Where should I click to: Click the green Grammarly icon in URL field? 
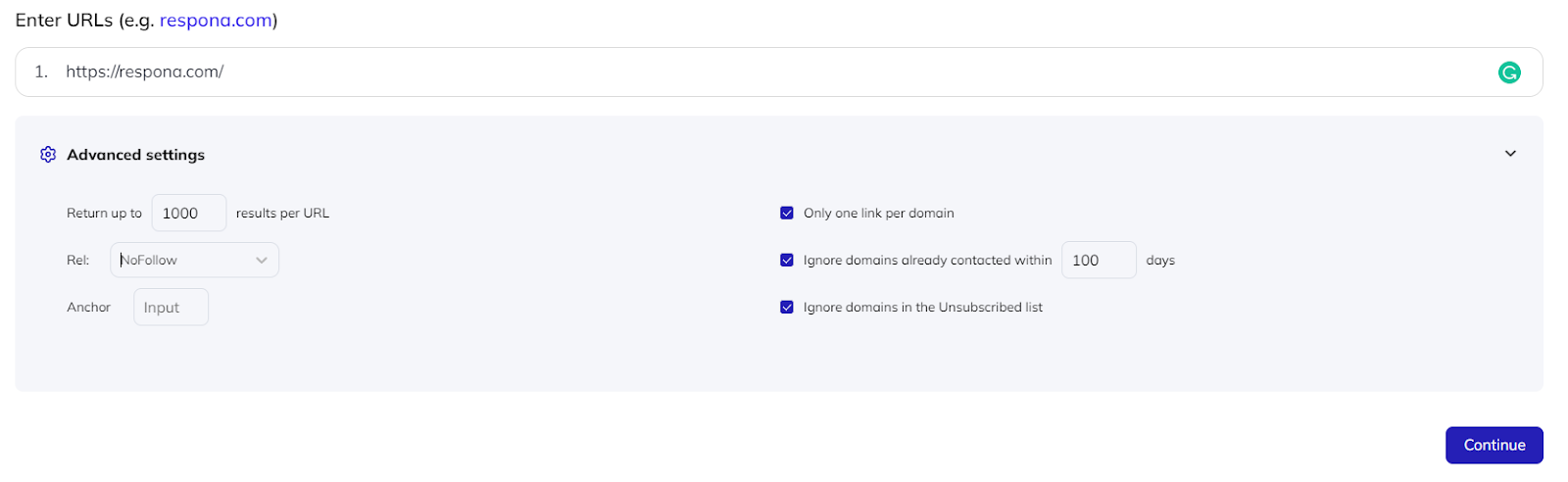tap(1509, 72)
